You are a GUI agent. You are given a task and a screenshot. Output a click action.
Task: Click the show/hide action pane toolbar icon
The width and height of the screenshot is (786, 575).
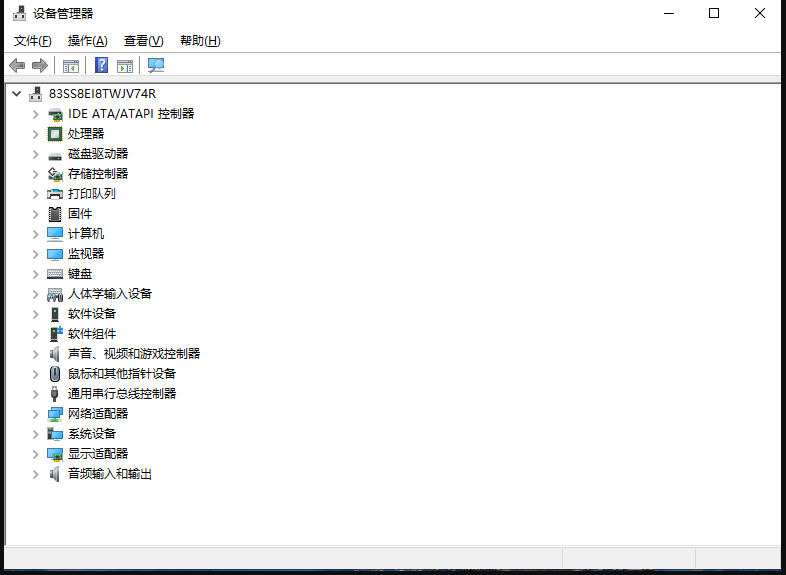tap(125, 66)
